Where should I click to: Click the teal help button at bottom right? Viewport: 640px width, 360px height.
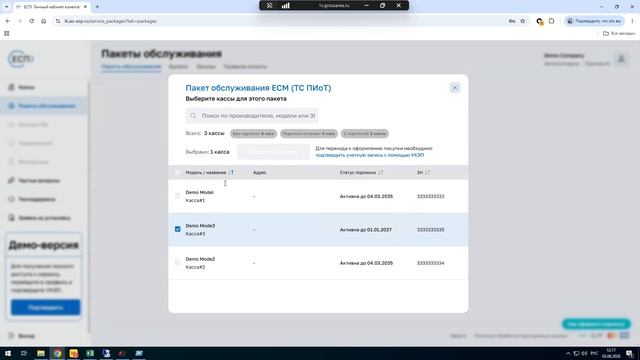pos(596,324)
